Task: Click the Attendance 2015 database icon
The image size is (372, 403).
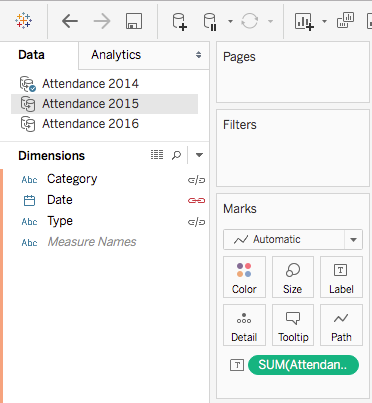Action: point(28,104)
